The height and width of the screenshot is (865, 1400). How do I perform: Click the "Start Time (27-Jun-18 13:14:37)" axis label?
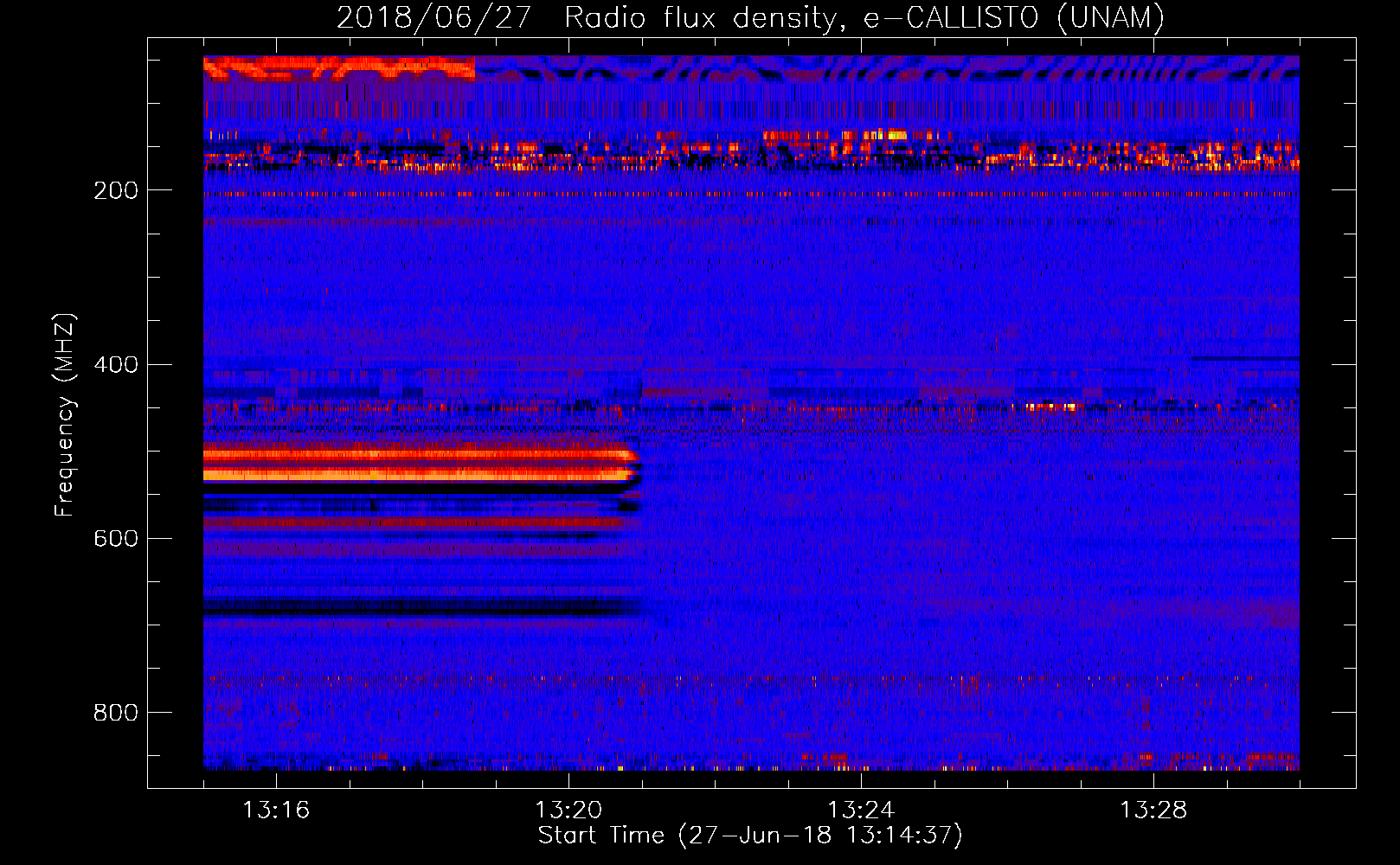(x=750, y=836)
